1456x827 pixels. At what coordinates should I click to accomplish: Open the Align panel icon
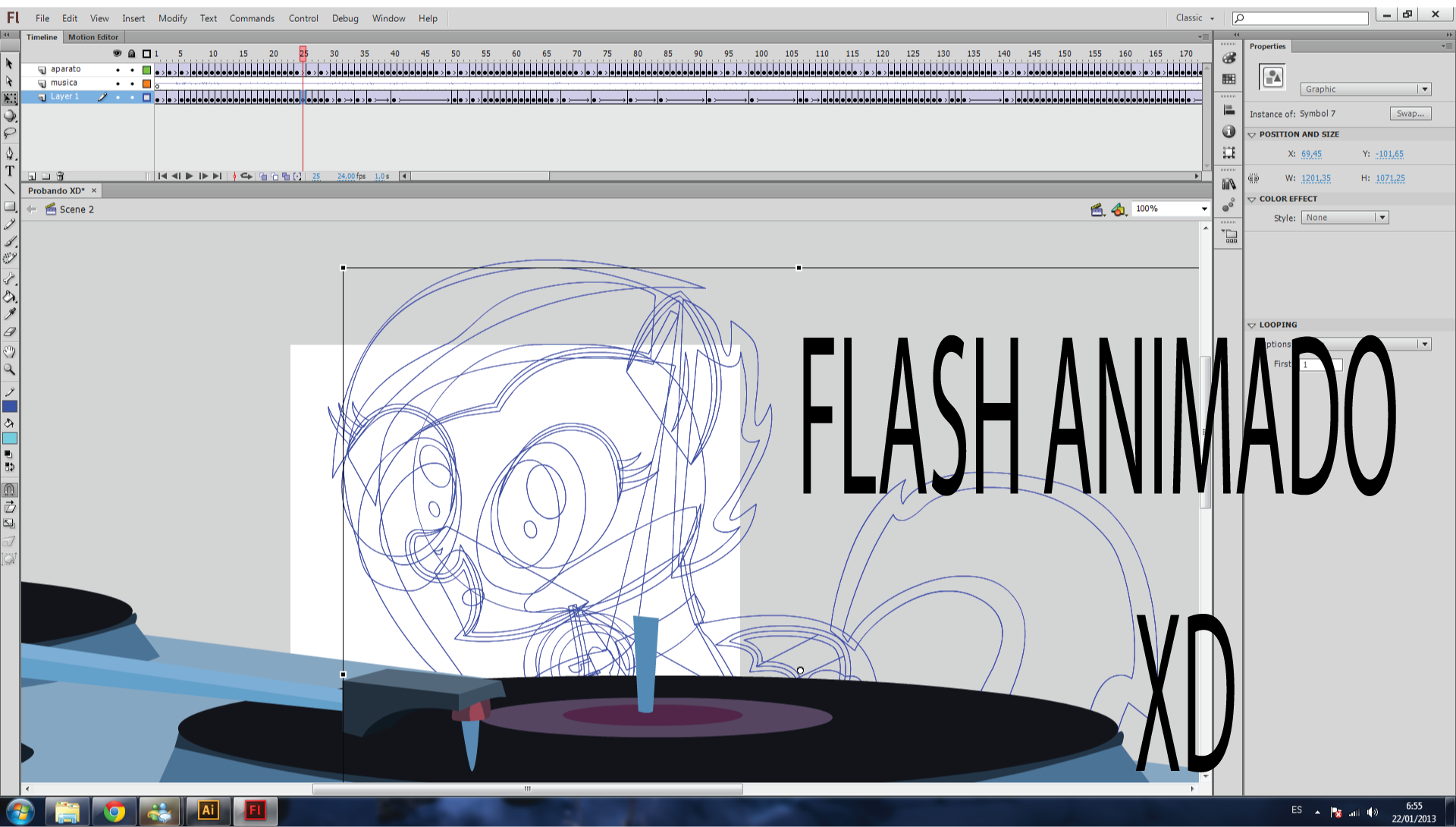click(1229, 110)
